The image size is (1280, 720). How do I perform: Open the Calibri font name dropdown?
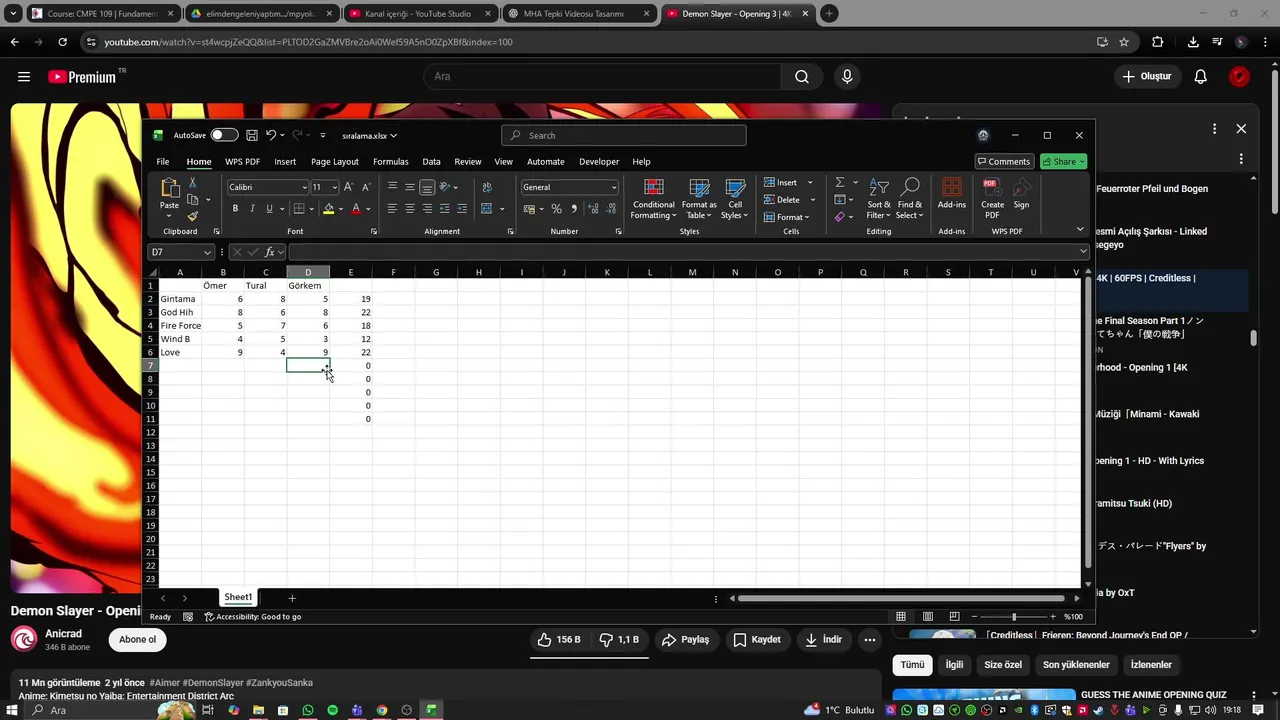(x=304, y=187)
